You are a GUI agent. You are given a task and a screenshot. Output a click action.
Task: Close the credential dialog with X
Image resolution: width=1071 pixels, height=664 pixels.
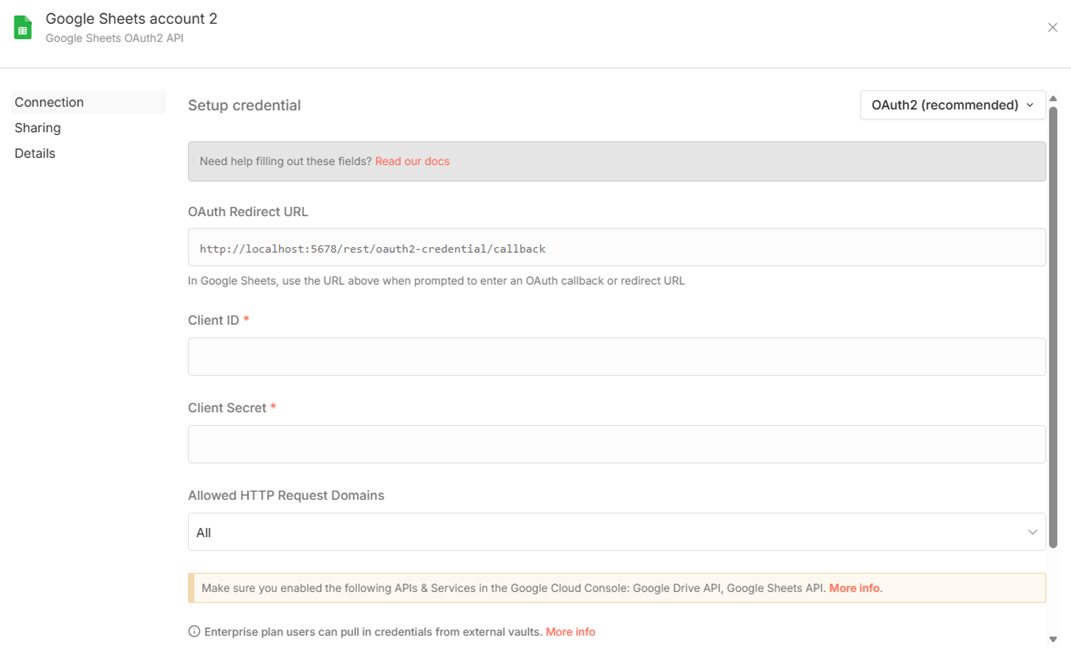pyautogui.click(x=1052, y=28)
